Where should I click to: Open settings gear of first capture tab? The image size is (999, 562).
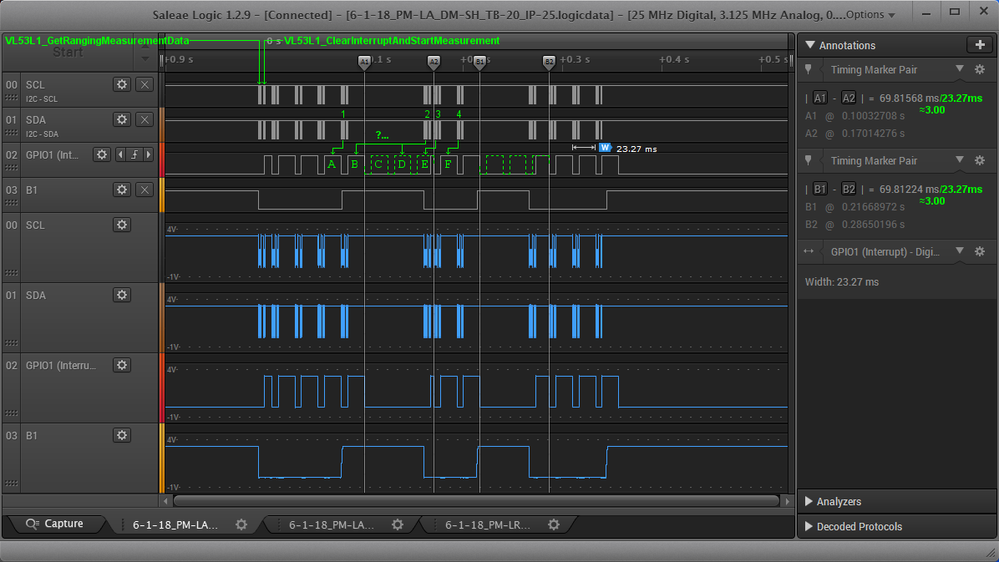click(x=241, y=524)
